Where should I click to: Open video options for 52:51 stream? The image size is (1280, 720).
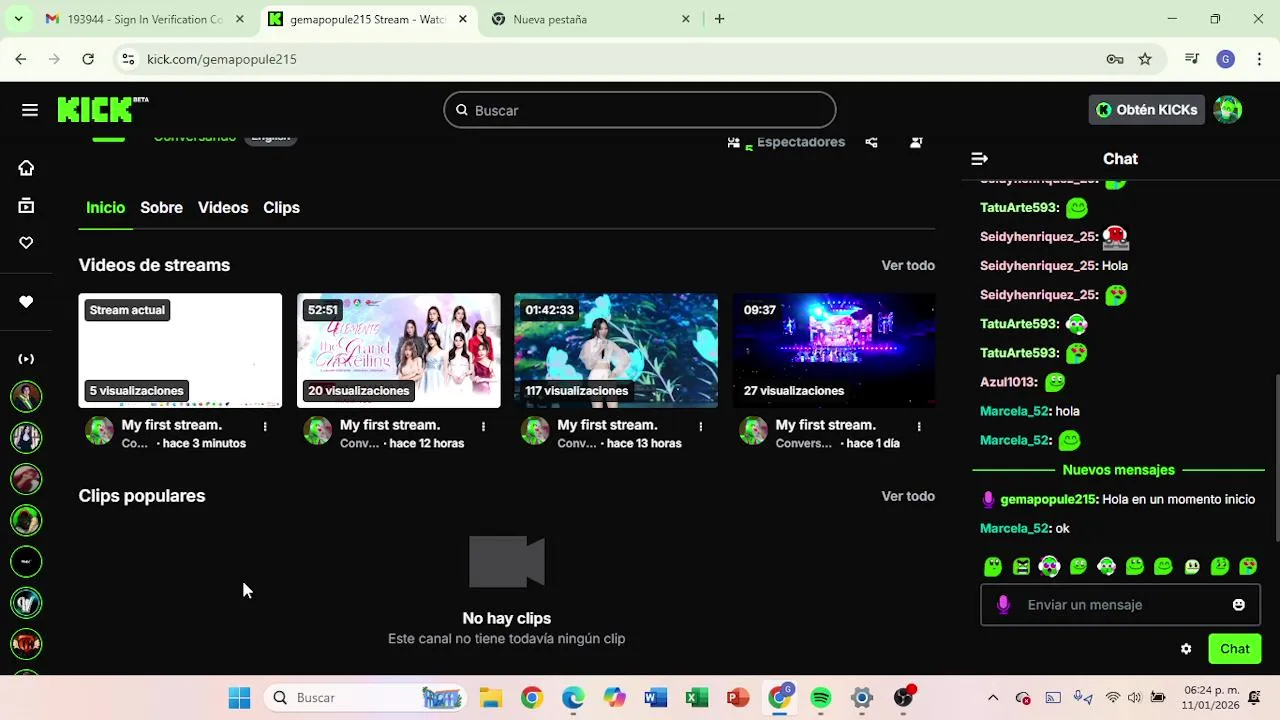483,426
